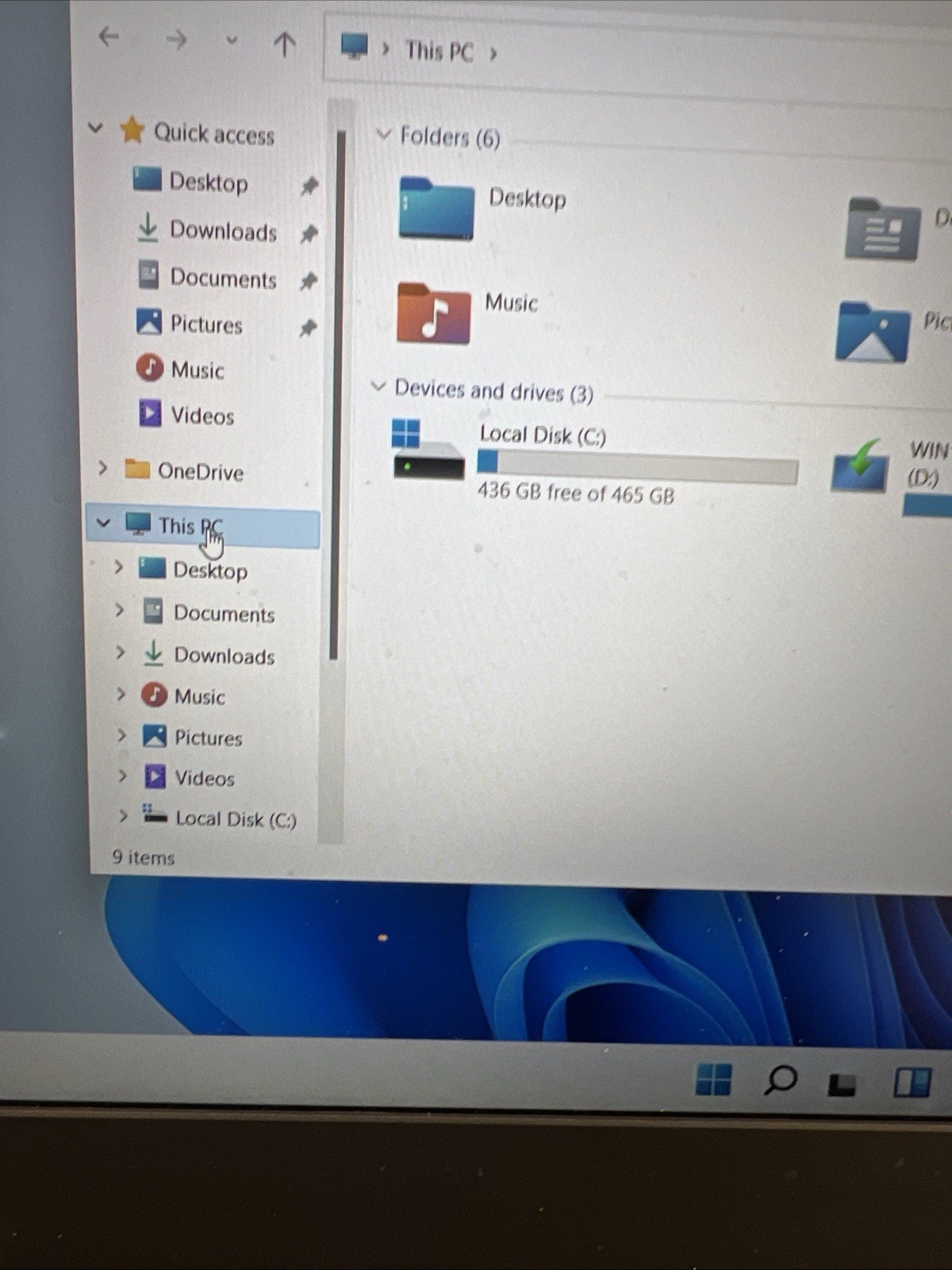952x1270 pixels.
Task: Select Pictures icon under This PC tree
Action: pos(154,736)
